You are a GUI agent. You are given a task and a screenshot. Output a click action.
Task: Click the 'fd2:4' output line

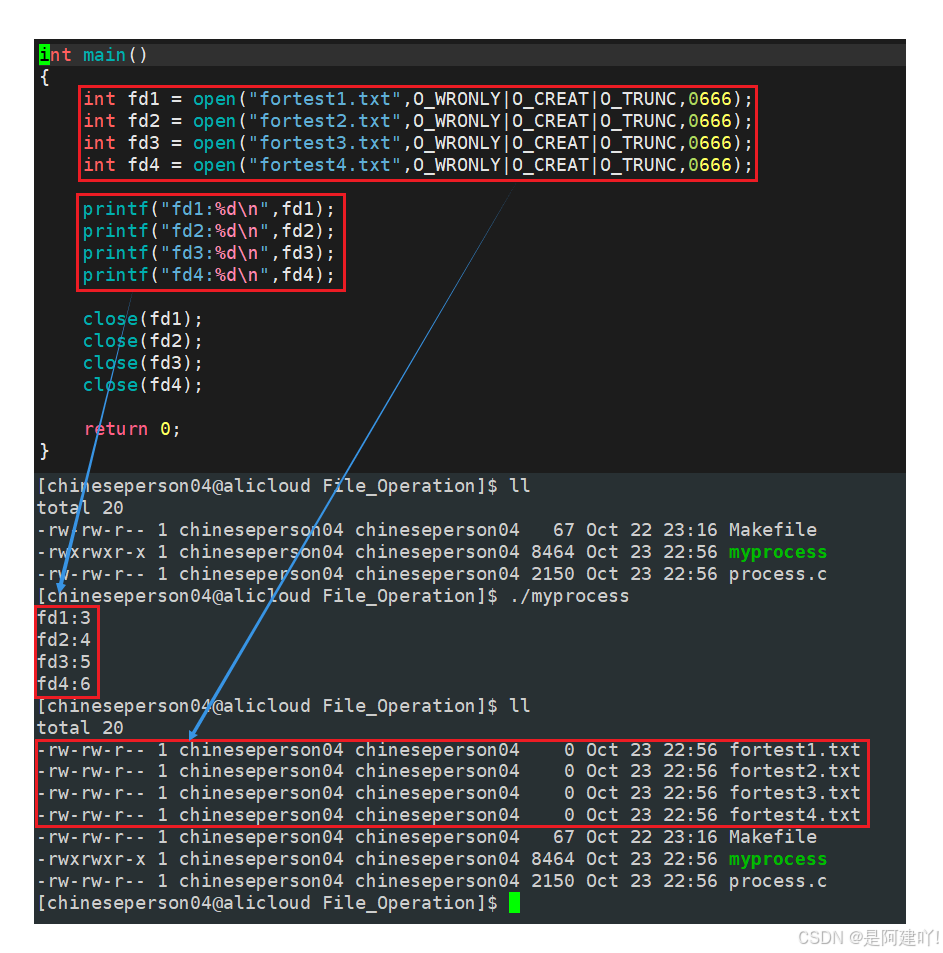click(x=64, y=640)
